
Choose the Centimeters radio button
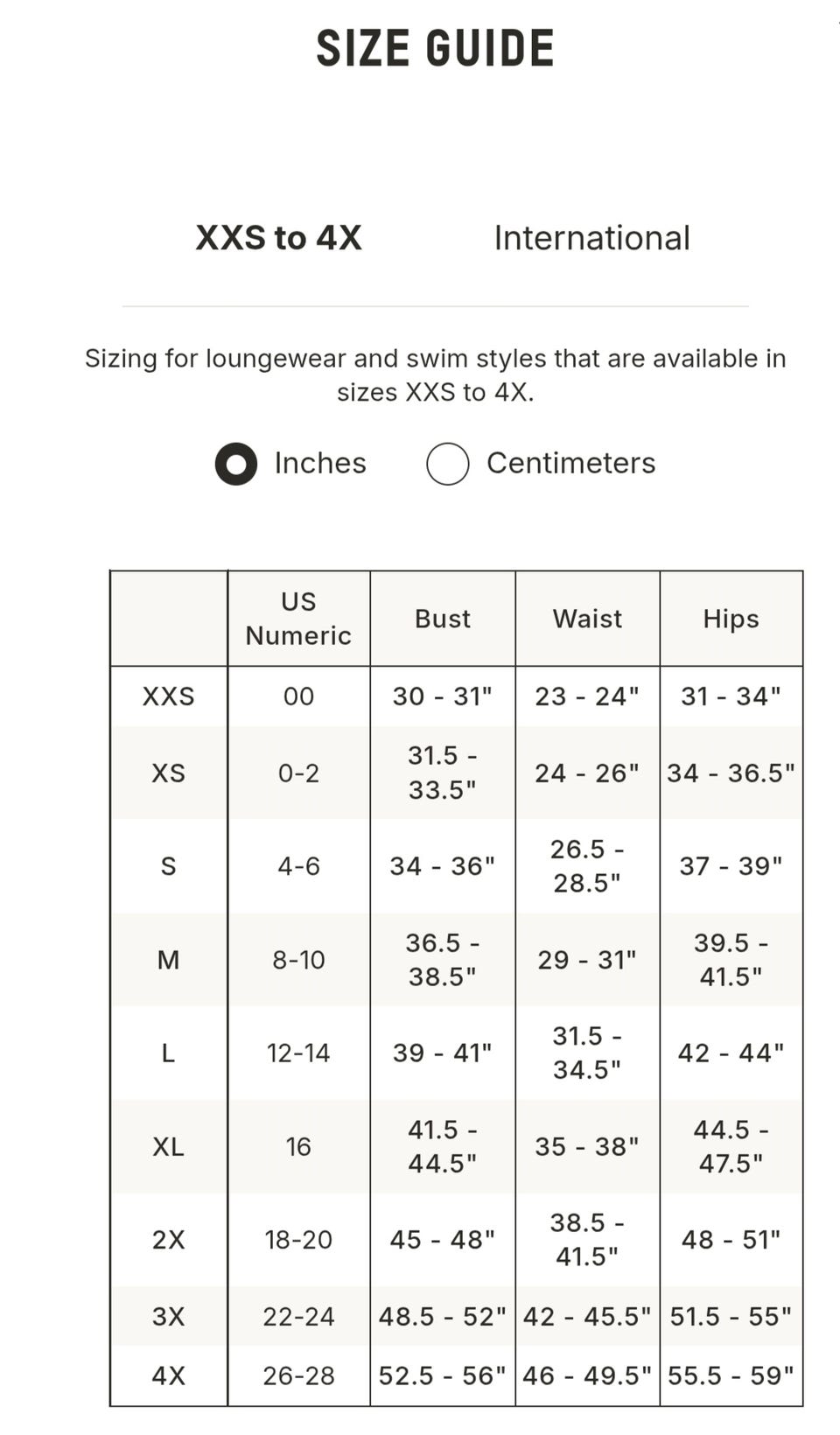point(448,464)
